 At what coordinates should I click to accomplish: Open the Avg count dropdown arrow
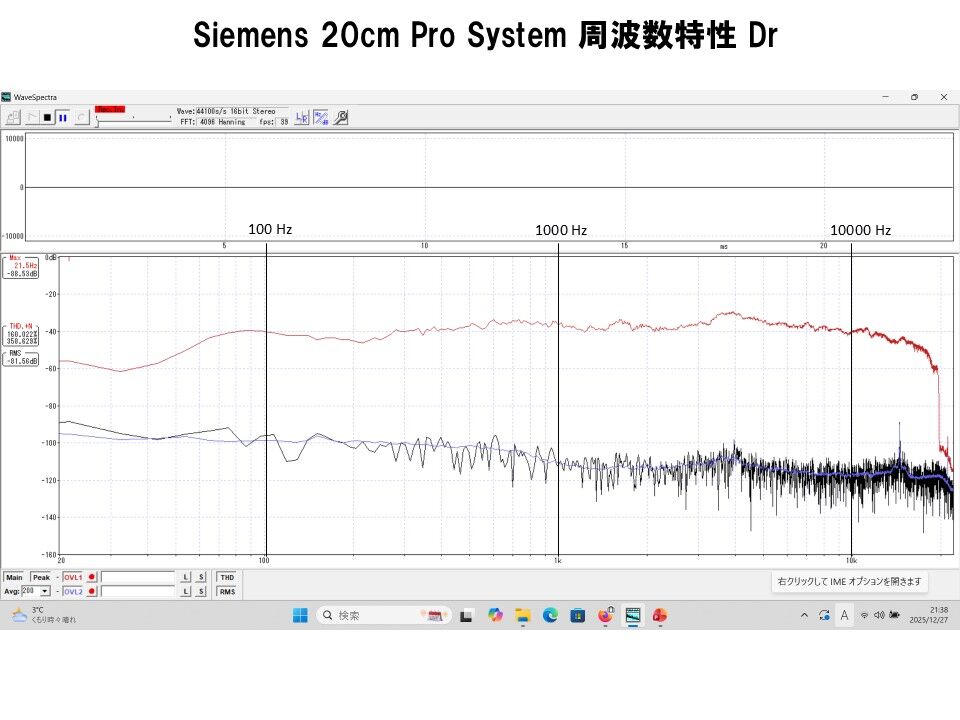click(45, 591)
